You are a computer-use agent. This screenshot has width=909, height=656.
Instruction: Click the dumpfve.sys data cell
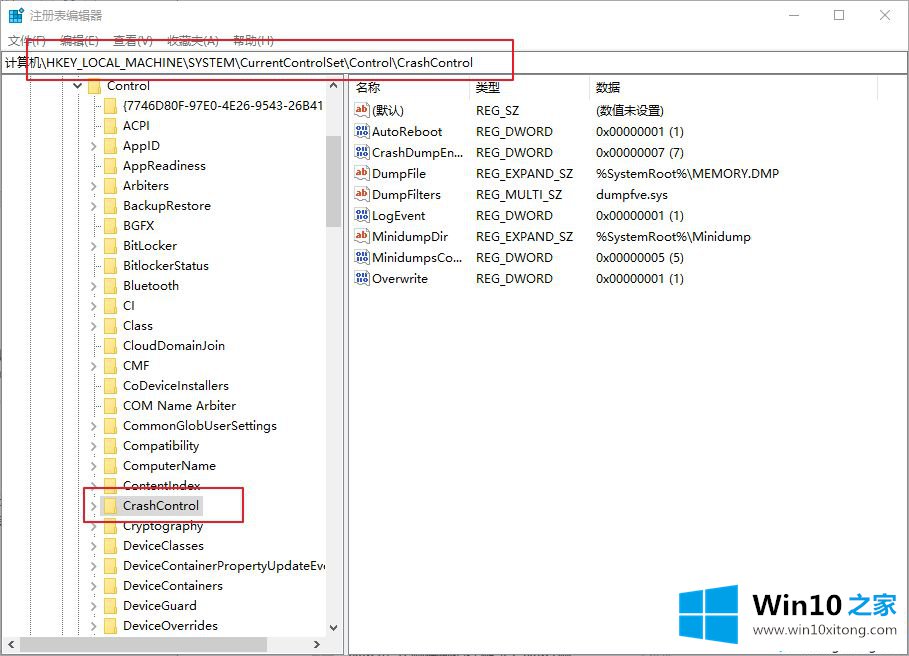click(x=631, y=195)
